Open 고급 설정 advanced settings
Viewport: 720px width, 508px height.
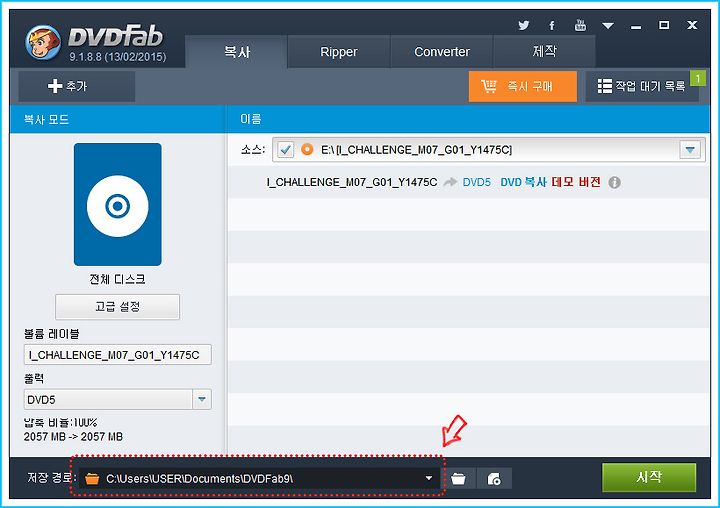118,306
